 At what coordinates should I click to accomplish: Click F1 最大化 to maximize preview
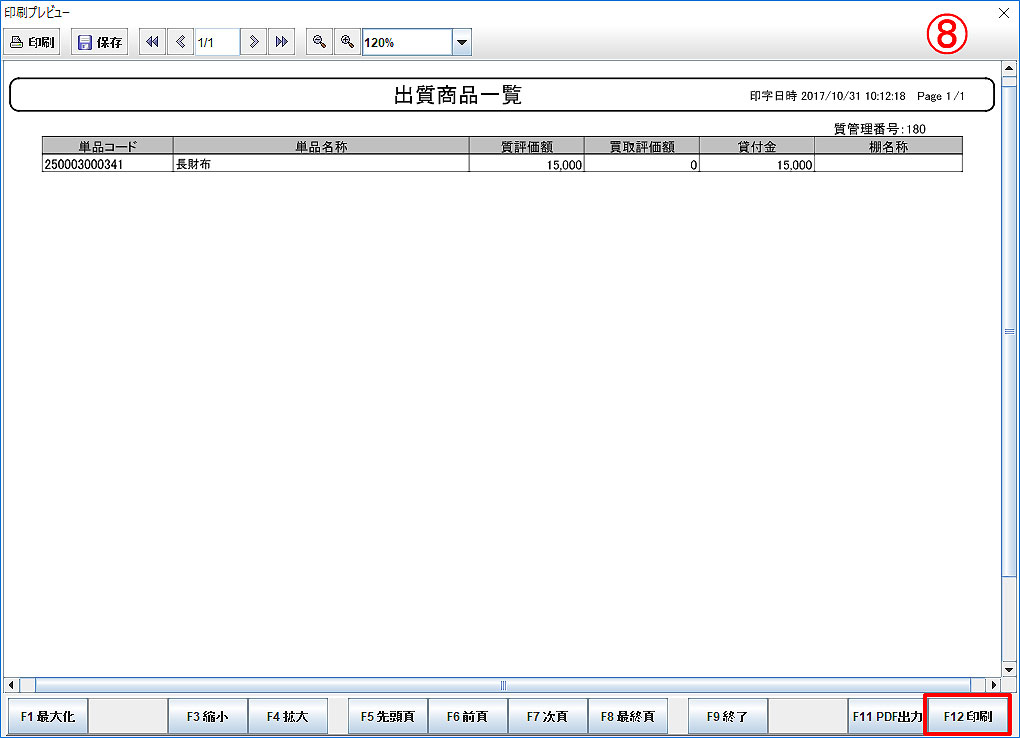[x=47, y=716]
